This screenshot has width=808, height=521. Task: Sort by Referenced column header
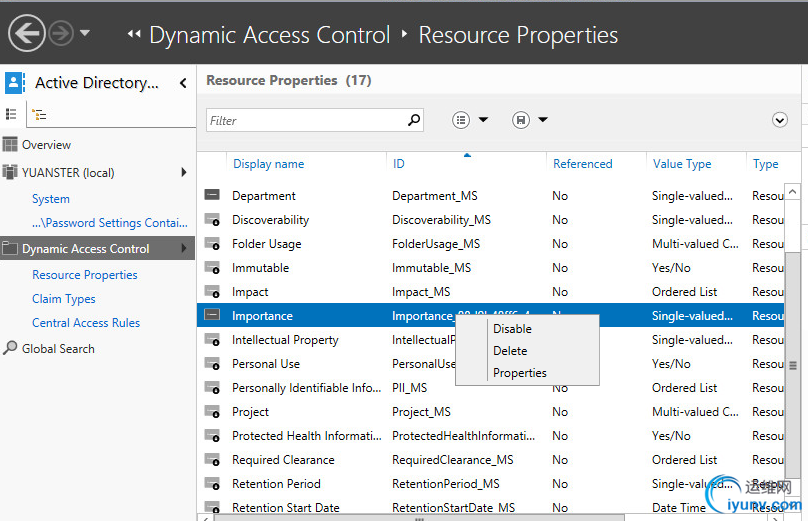tap(583, 164)
